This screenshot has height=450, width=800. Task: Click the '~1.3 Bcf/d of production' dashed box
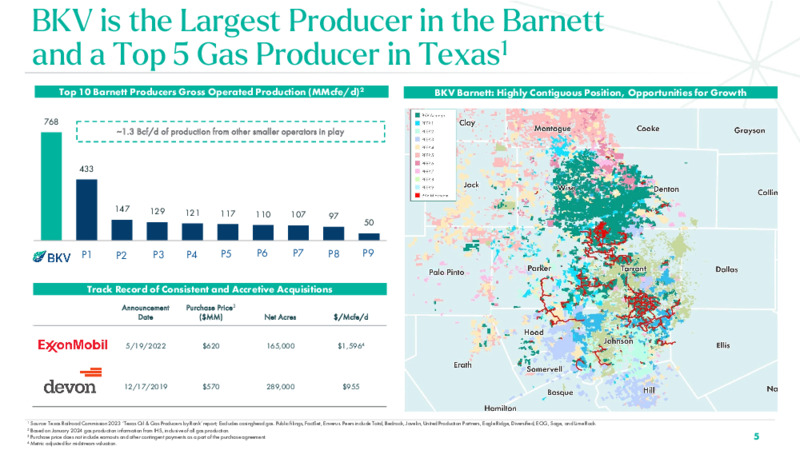(230, 131)
